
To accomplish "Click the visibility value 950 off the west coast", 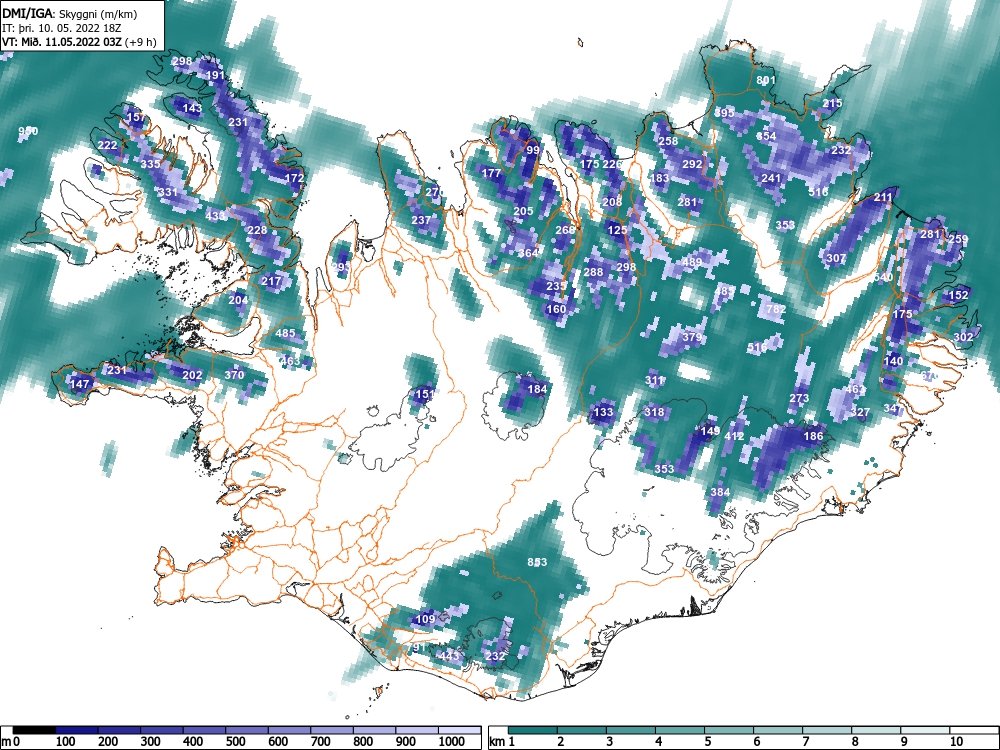I will click(x=28, y=131).
